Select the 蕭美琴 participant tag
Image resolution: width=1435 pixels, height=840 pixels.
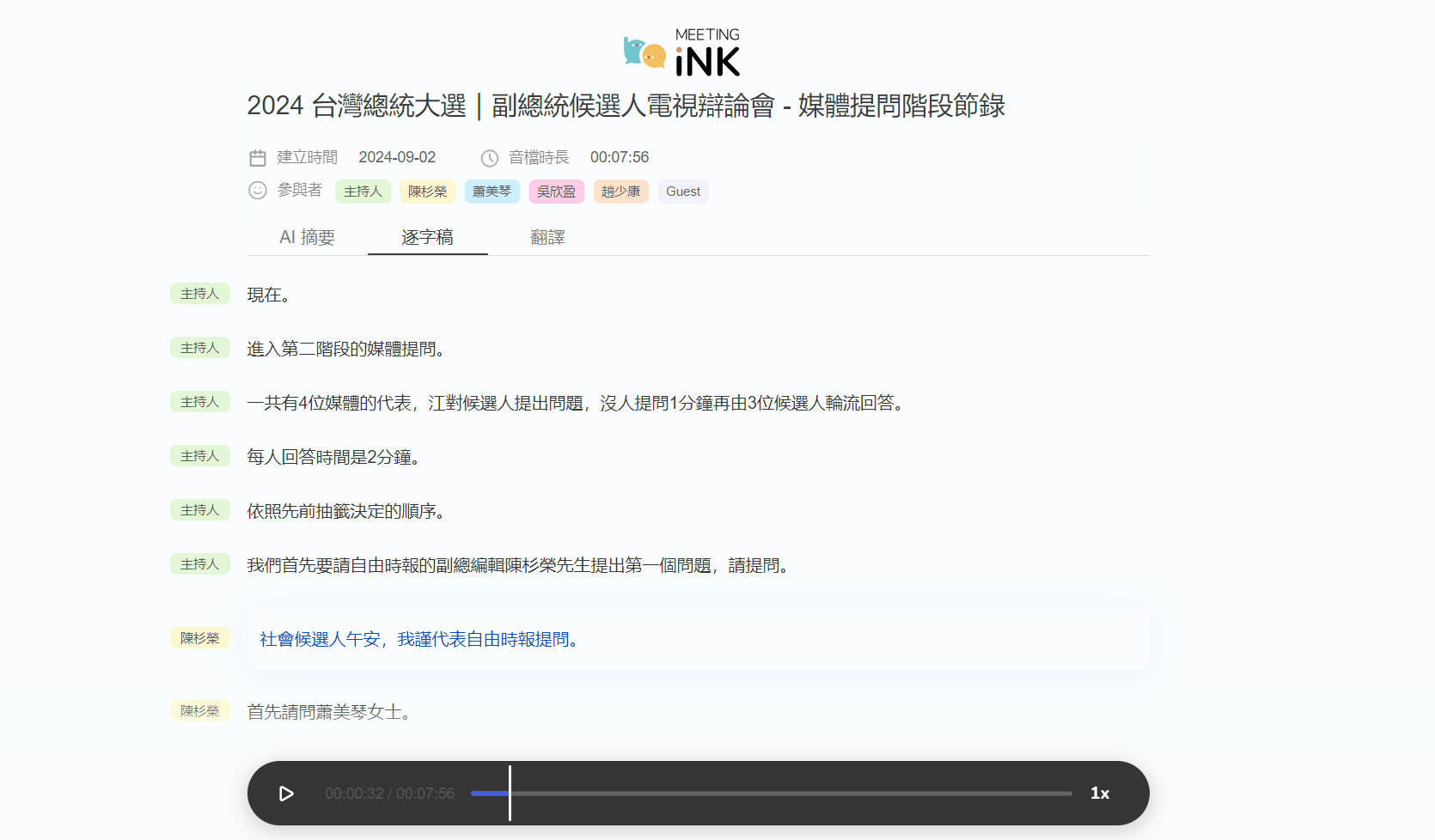[x=492, y=192]
